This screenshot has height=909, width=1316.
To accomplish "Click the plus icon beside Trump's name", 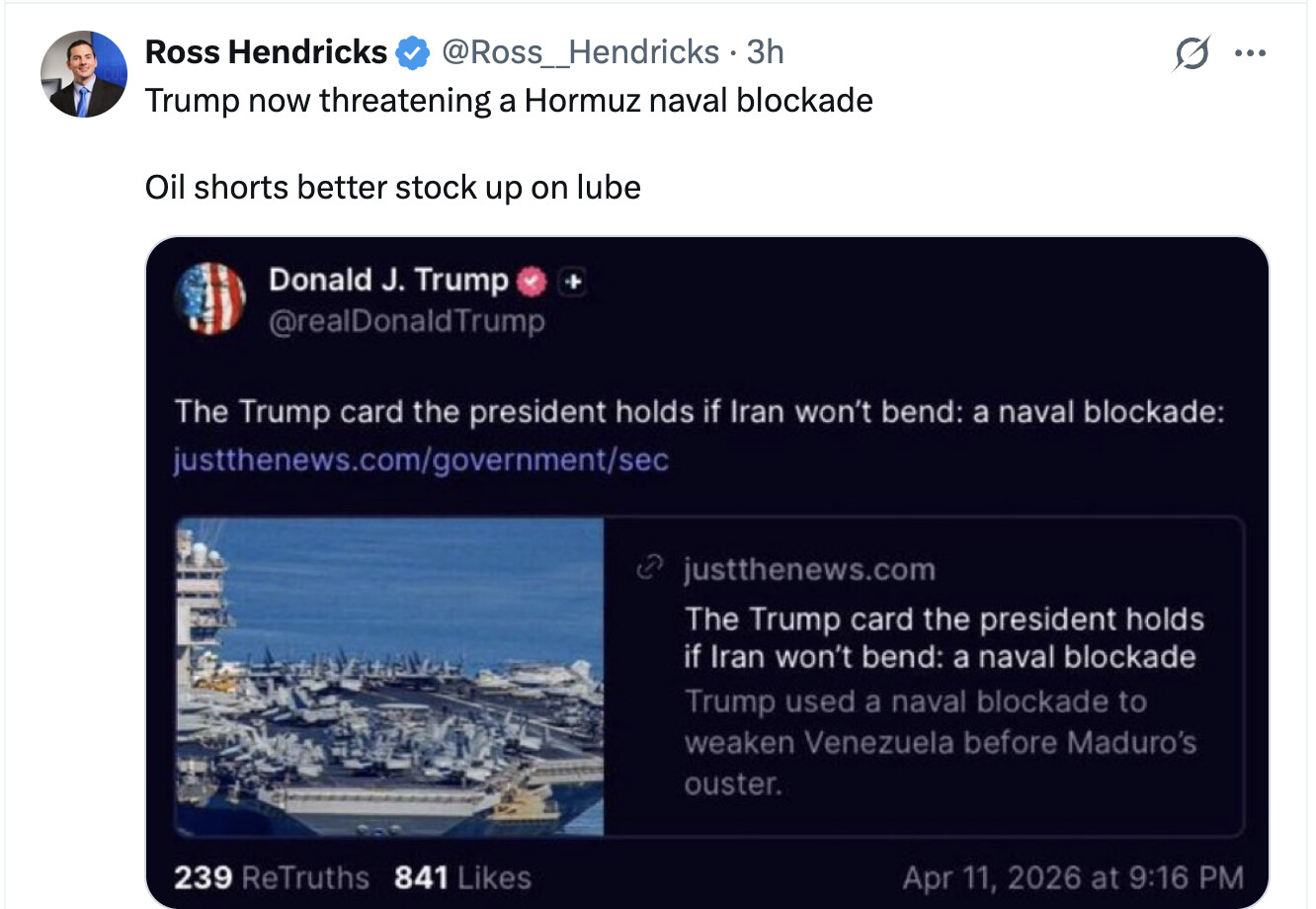I will click(x=574, y=283).
